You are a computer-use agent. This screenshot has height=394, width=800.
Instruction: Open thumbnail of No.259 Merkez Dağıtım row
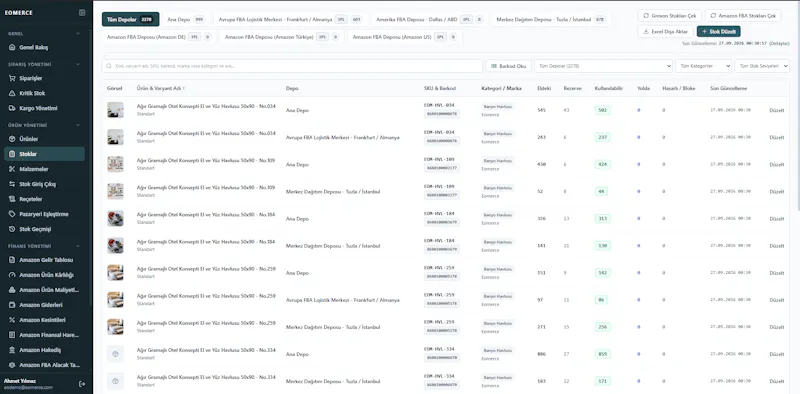pos(115,327)
